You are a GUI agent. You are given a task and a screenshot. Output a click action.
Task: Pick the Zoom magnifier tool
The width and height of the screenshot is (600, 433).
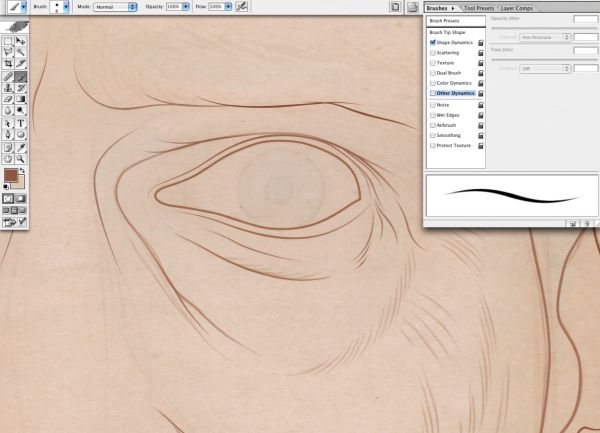tap(21, 158)
